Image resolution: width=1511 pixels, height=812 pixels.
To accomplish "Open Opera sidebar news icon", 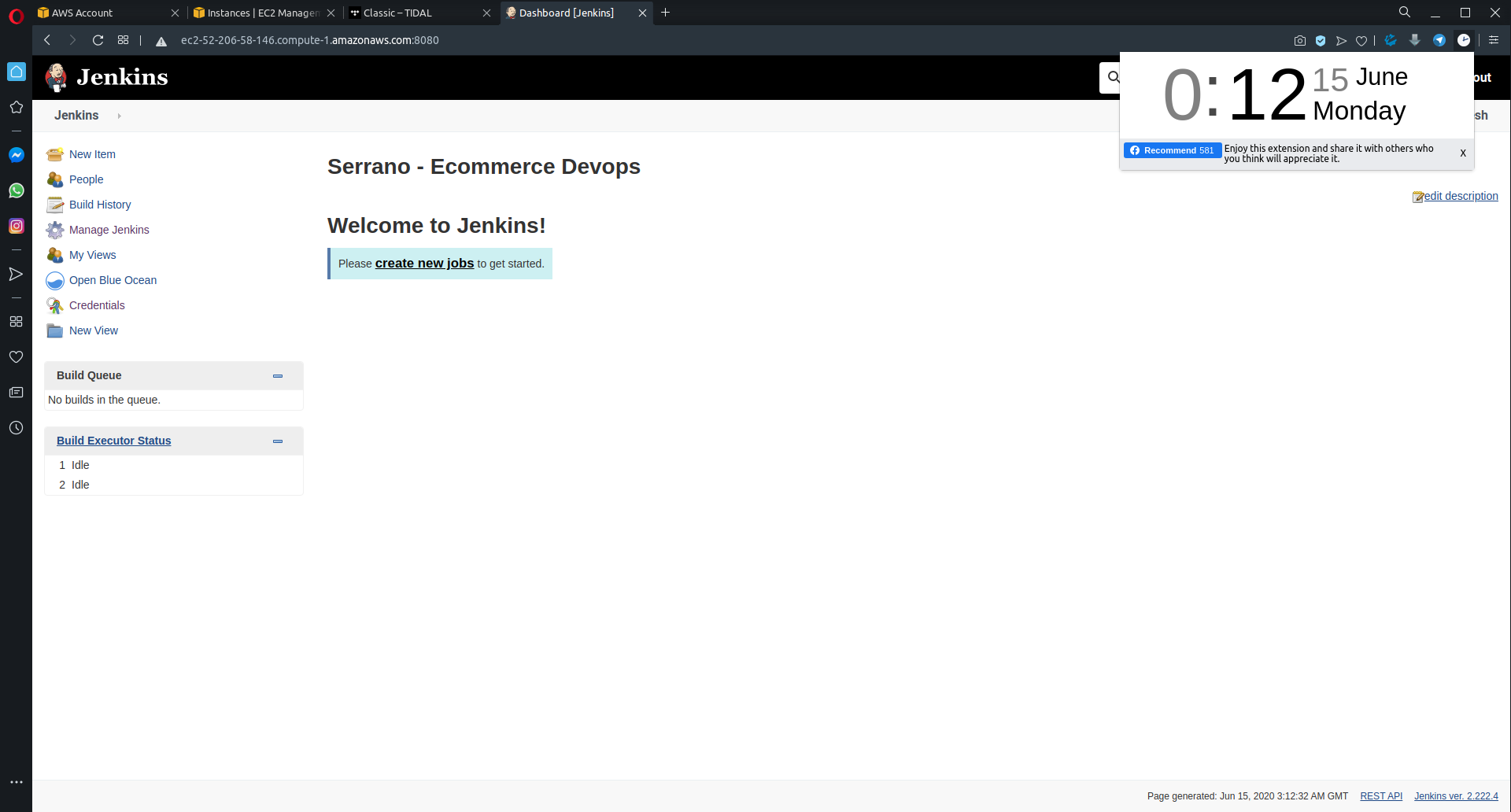I will pos(16,393).
